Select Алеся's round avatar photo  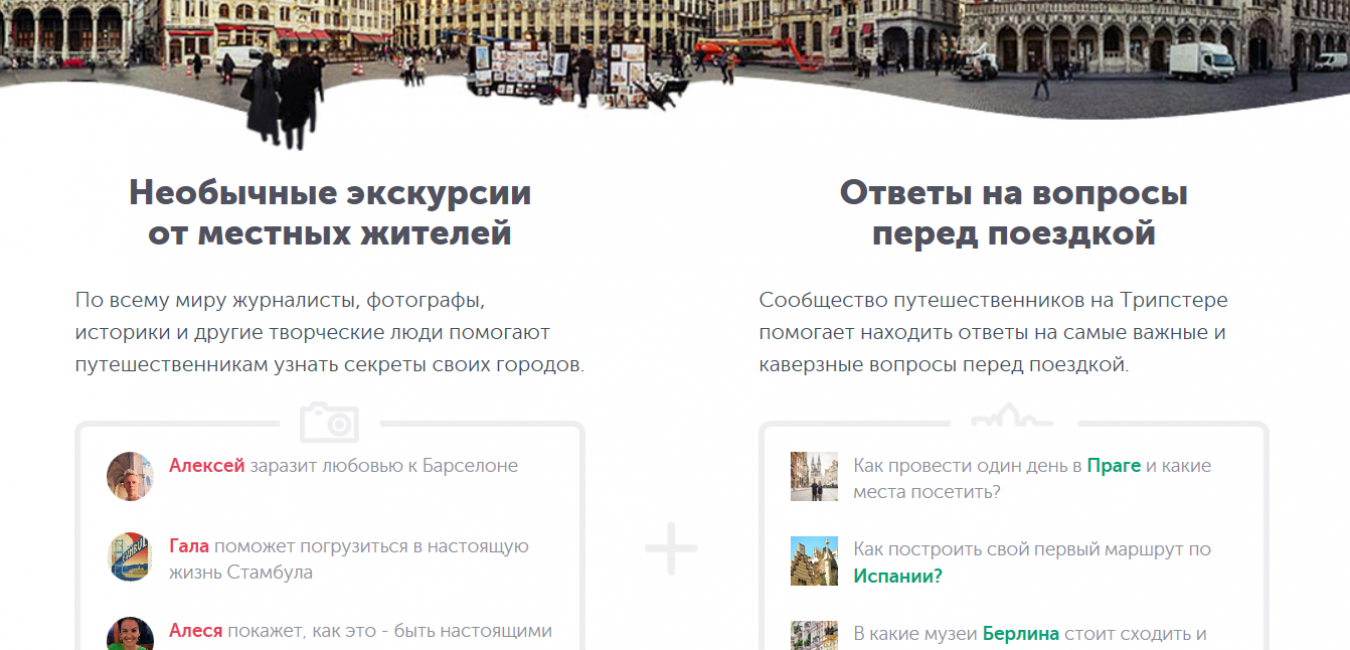(130, 635)
